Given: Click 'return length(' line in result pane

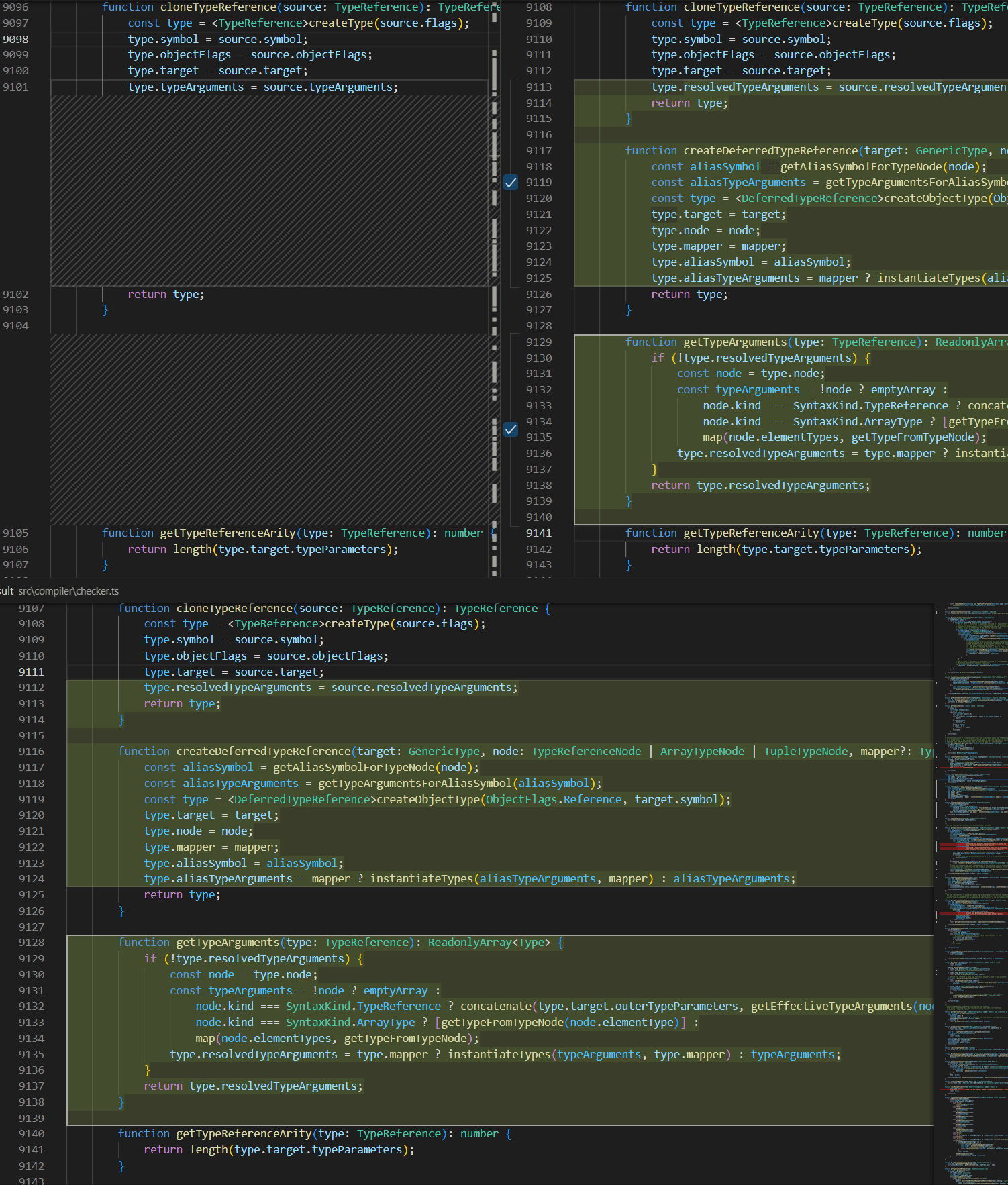Looking at the screenshot, I should point(279,1150).
